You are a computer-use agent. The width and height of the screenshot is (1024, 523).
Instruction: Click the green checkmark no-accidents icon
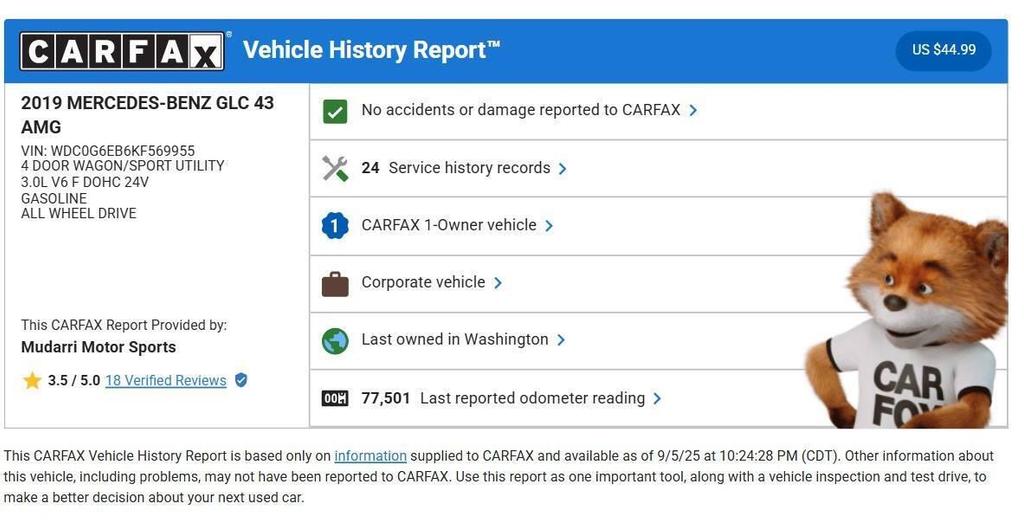(335, 111)
